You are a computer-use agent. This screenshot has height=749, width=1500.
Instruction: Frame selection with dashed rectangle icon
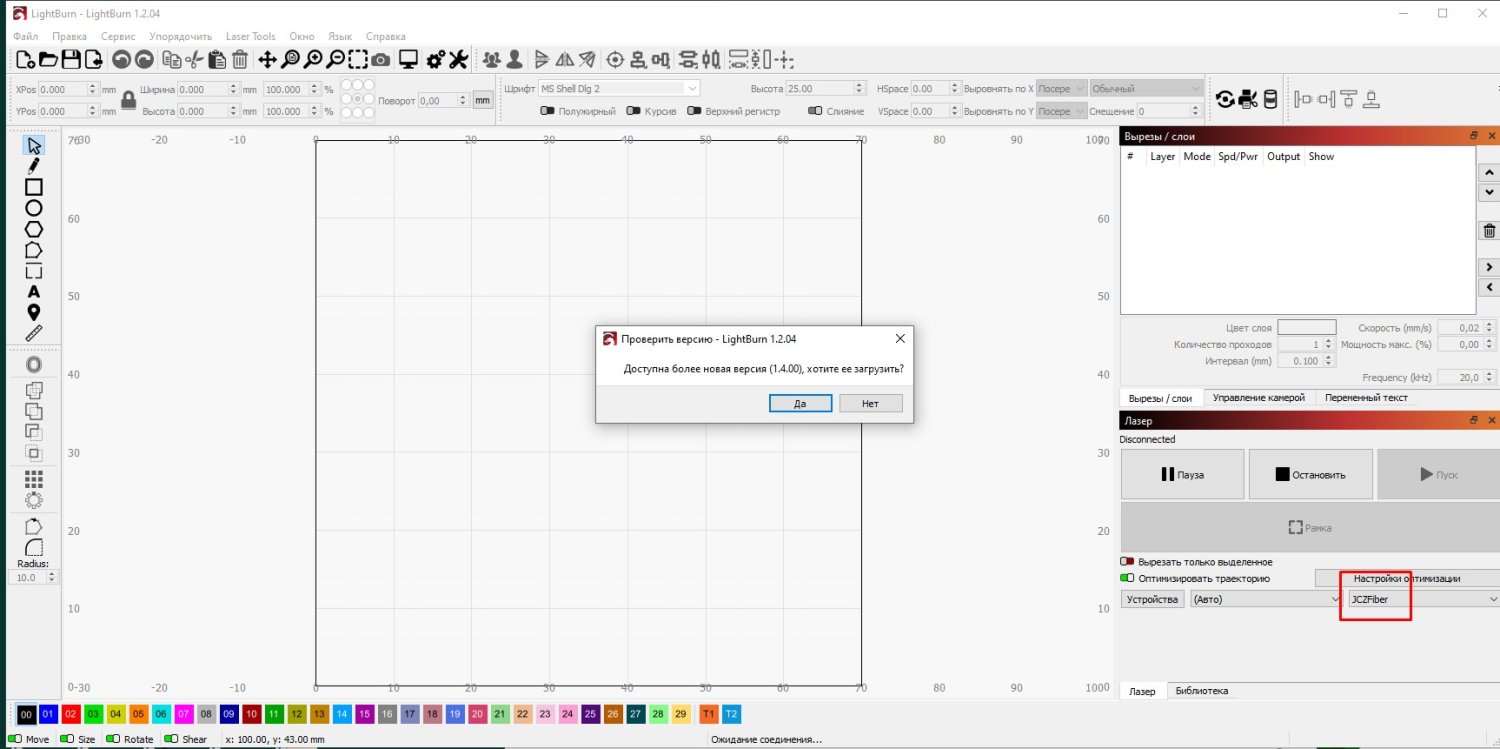point(358,60)
